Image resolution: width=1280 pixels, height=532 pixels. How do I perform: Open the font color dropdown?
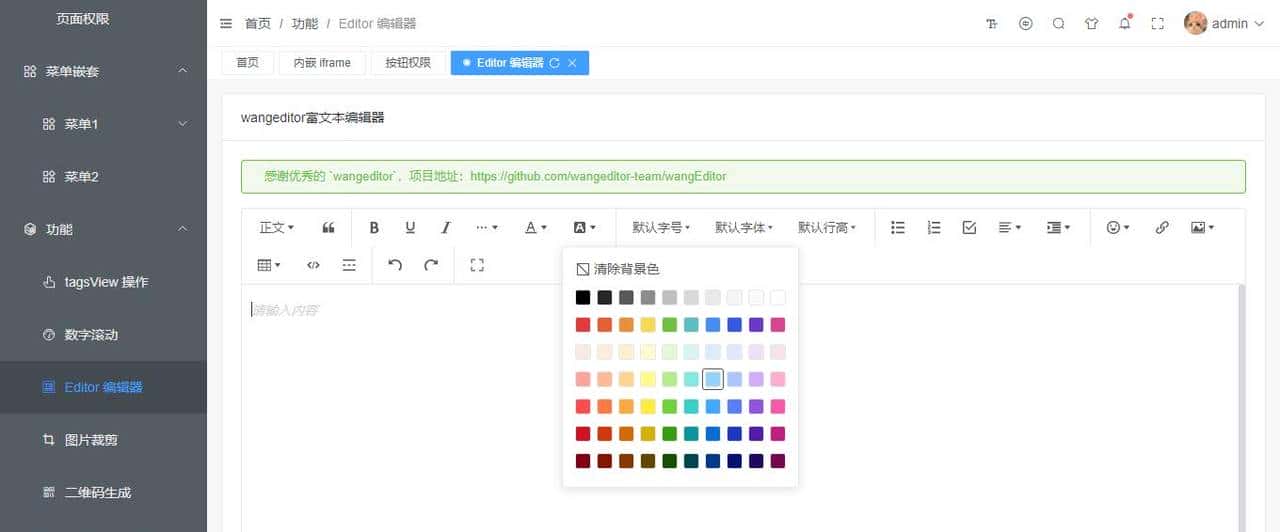point(536,228)
